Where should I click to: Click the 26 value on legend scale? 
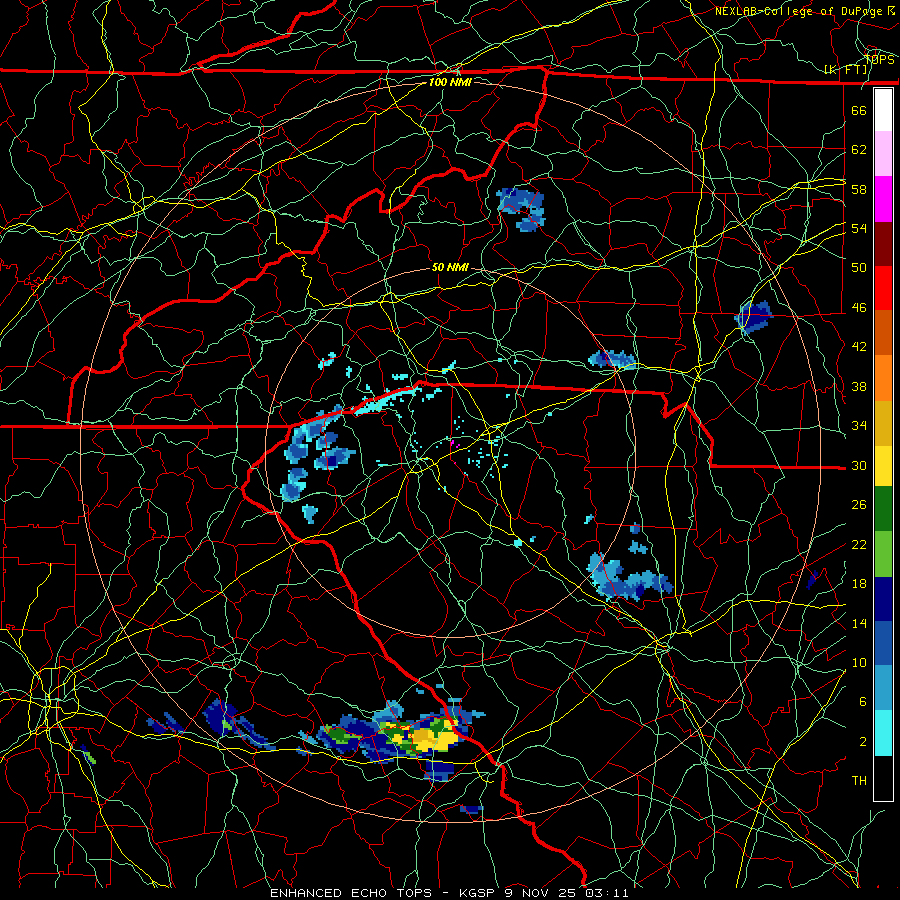[x=859, y=505]
